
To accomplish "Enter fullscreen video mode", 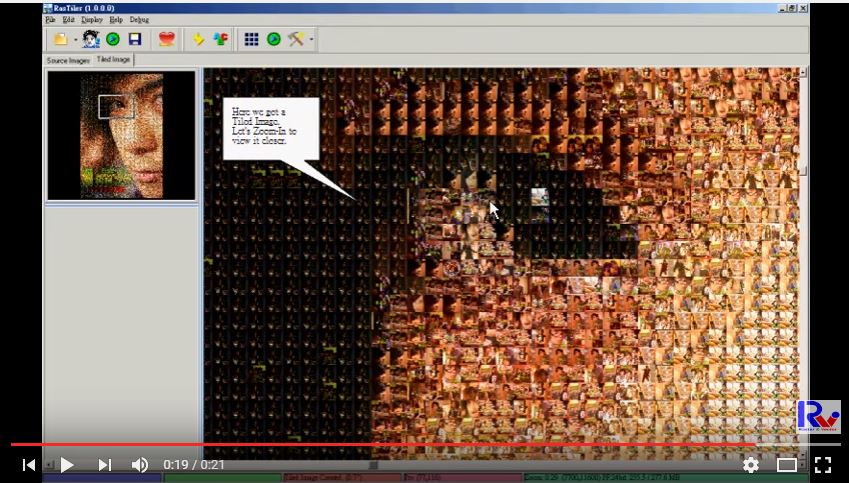I will 822,465.
